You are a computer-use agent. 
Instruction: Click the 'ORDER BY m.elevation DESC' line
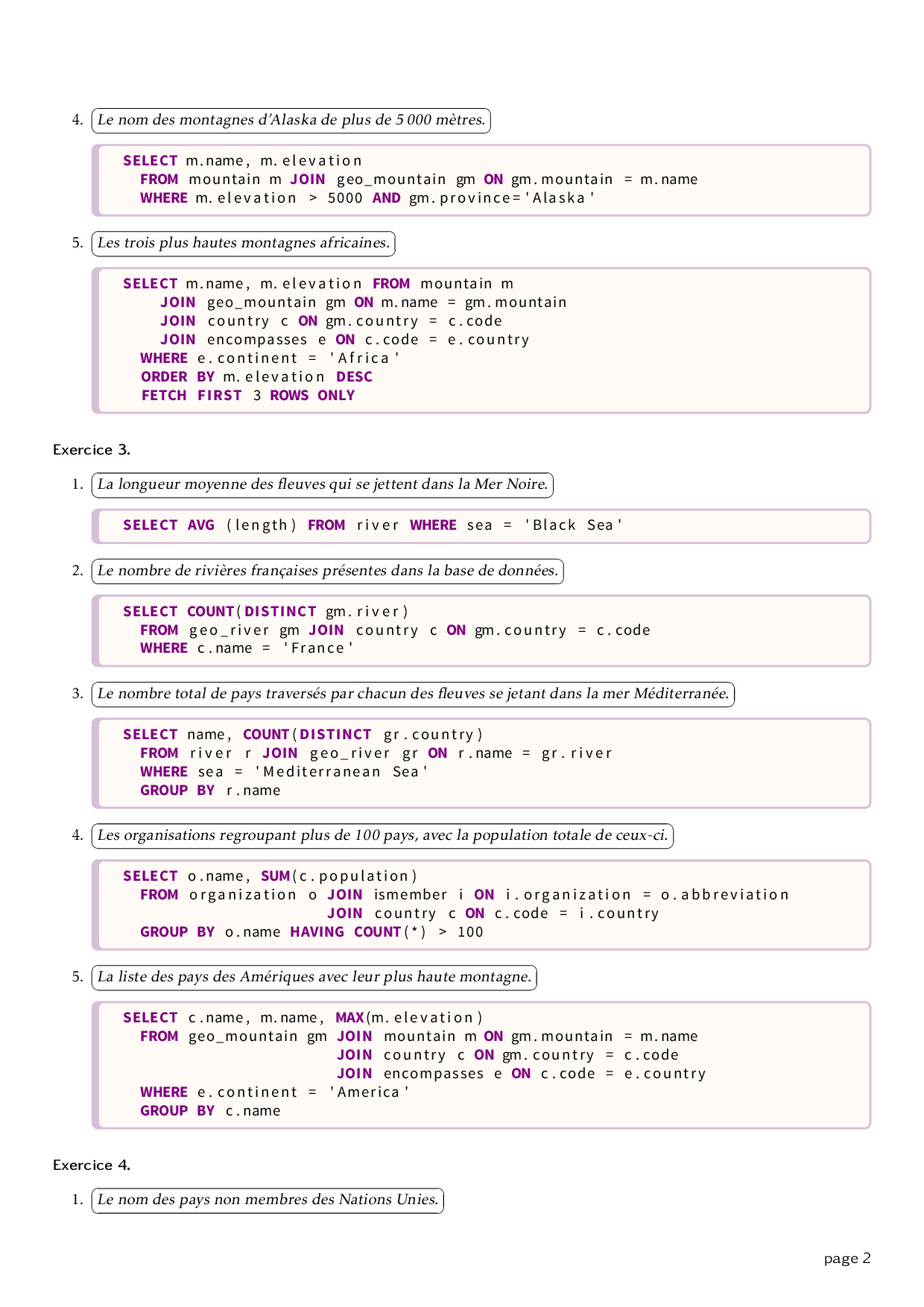click(x=256, y=377)
